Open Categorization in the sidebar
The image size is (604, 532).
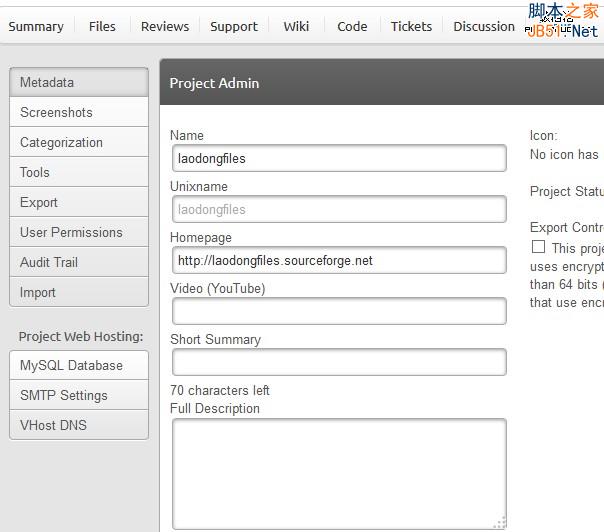pyautogui.click(x=79, y=142)
